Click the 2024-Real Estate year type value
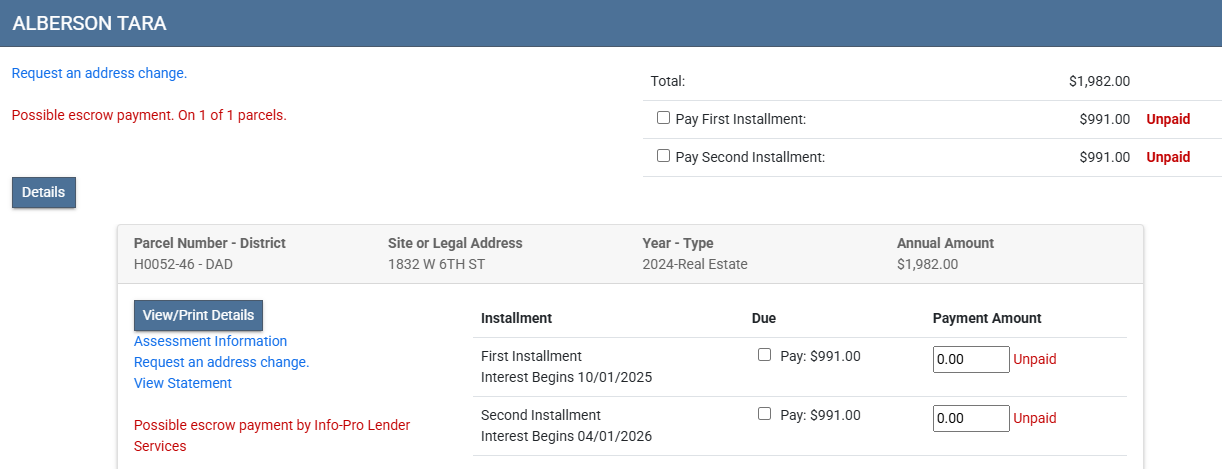This screenshot has width=1222, height=469. 694,265
